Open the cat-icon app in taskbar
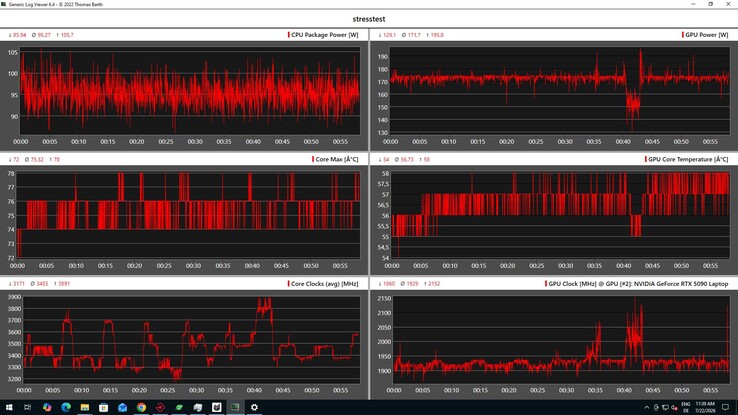The image size is (738, 415). pyautogui.click(x=217, y=407)
